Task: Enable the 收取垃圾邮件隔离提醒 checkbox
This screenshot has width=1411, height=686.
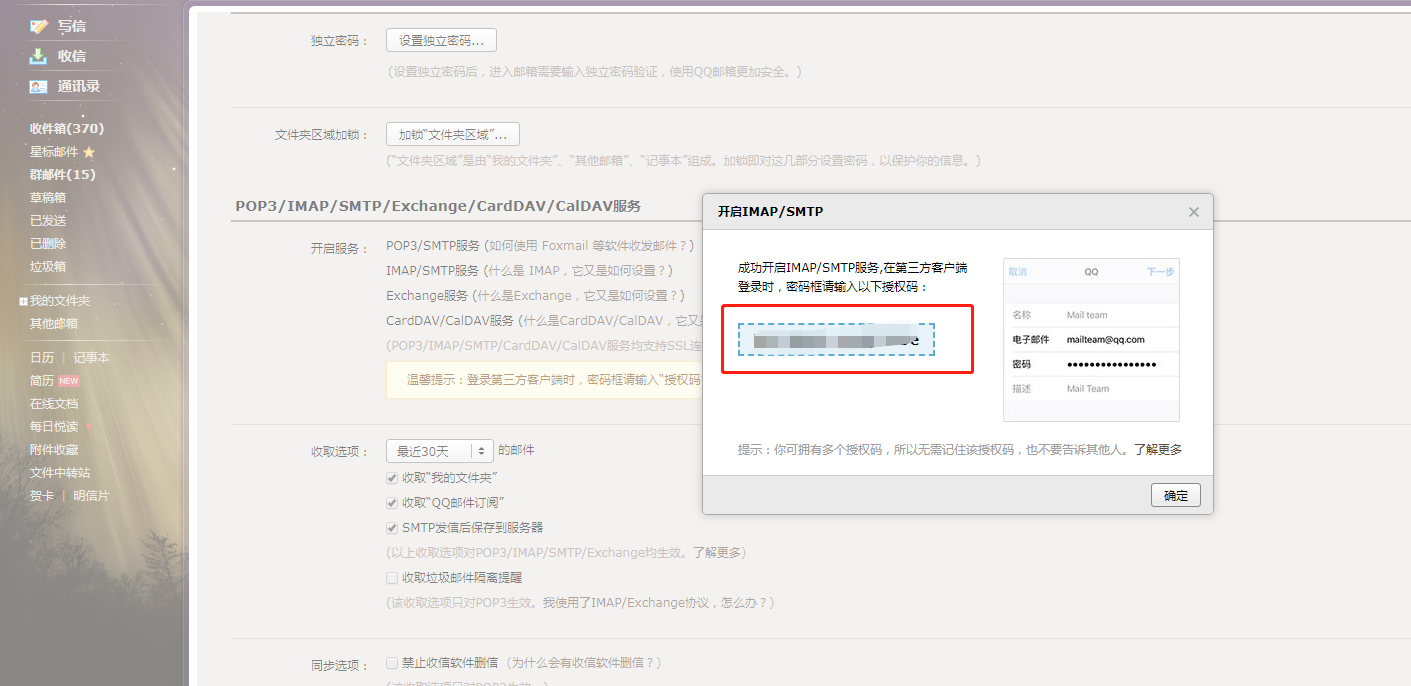Action: 392,578
